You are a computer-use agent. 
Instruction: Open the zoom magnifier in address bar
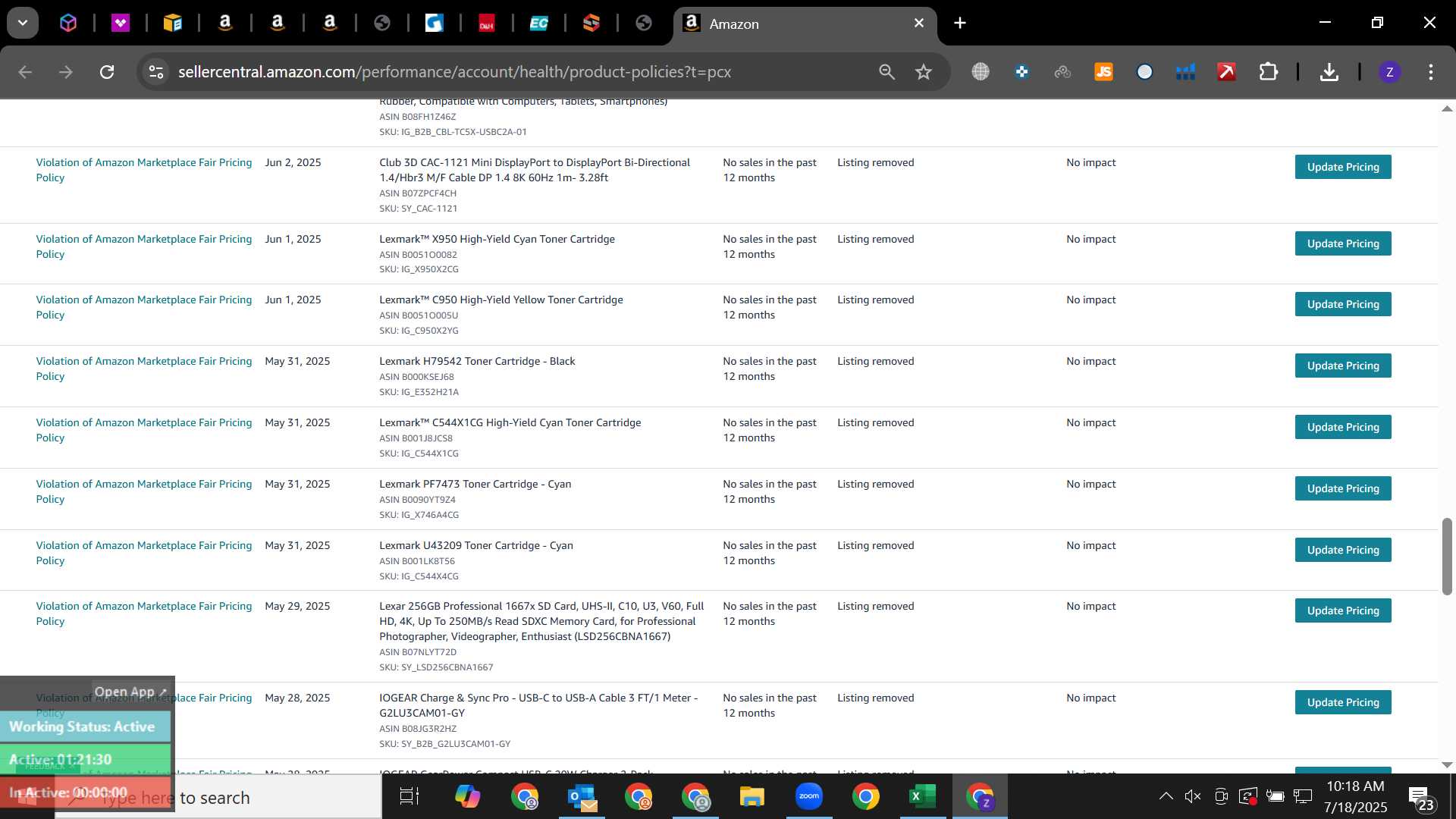[x=886, y=71]
